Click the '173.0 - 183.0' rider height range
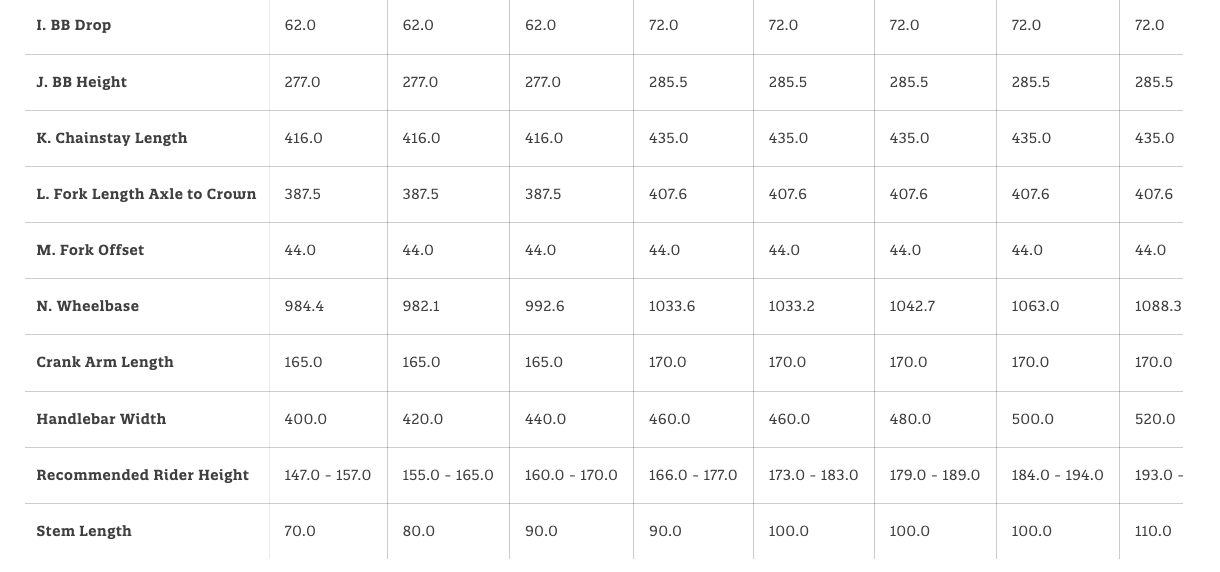Viewport: 1220px width, 572px height. point(813,475)
